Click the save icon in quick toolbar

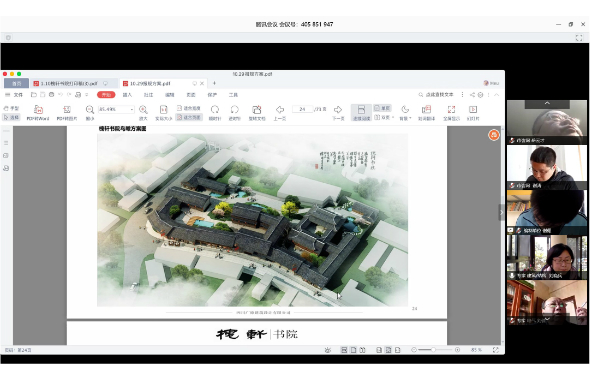point(43,95)
